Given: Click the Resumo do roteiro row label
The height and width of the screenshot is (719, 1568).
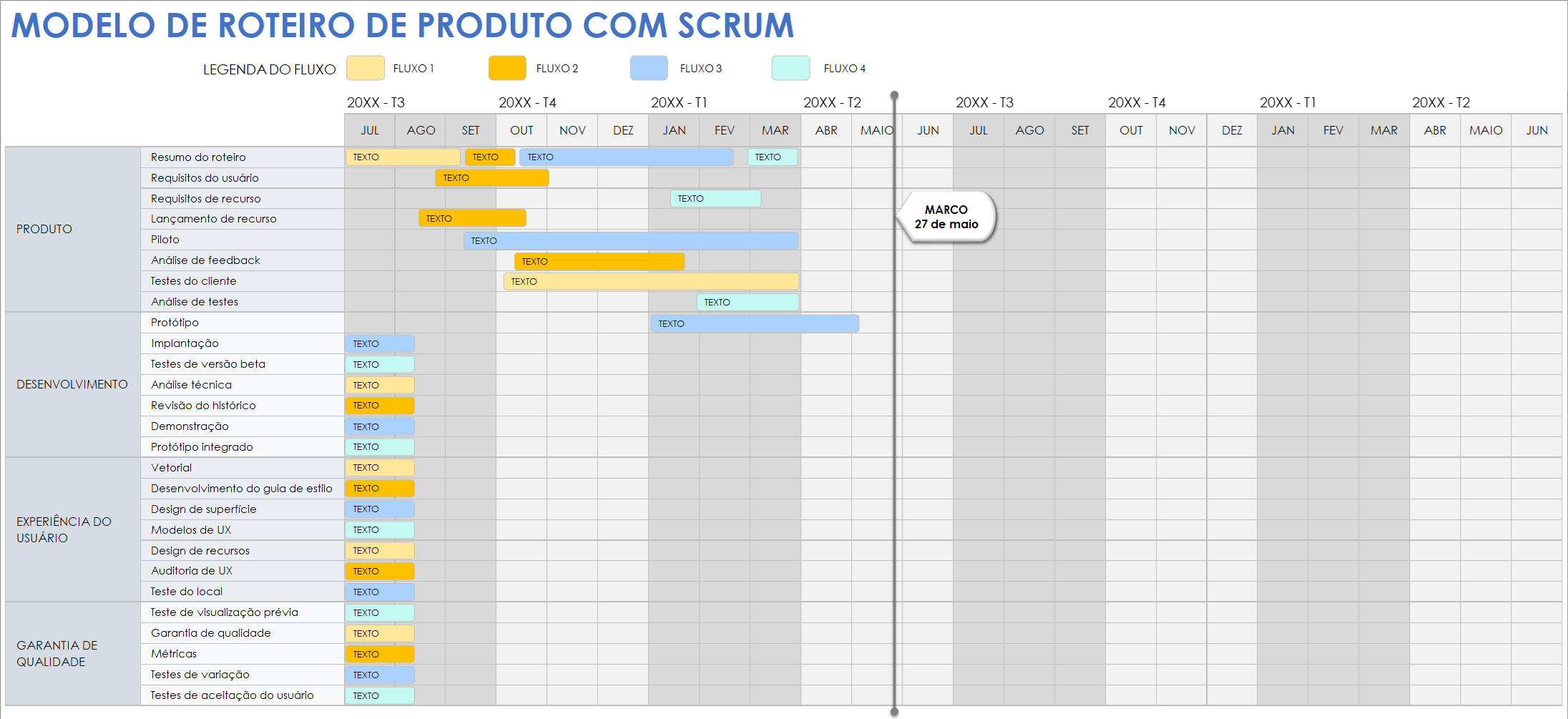Looking at the screenshot, I should 198,157.
